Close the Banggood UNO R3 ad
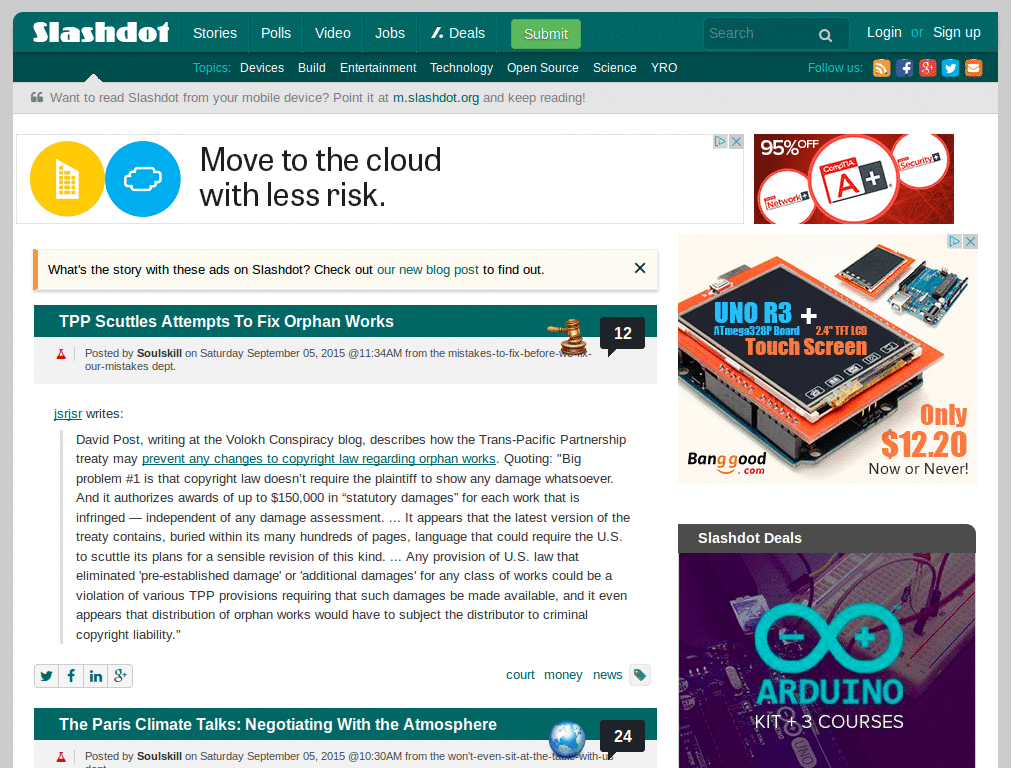Screen dimensions: 1024x768 (970, 241)
